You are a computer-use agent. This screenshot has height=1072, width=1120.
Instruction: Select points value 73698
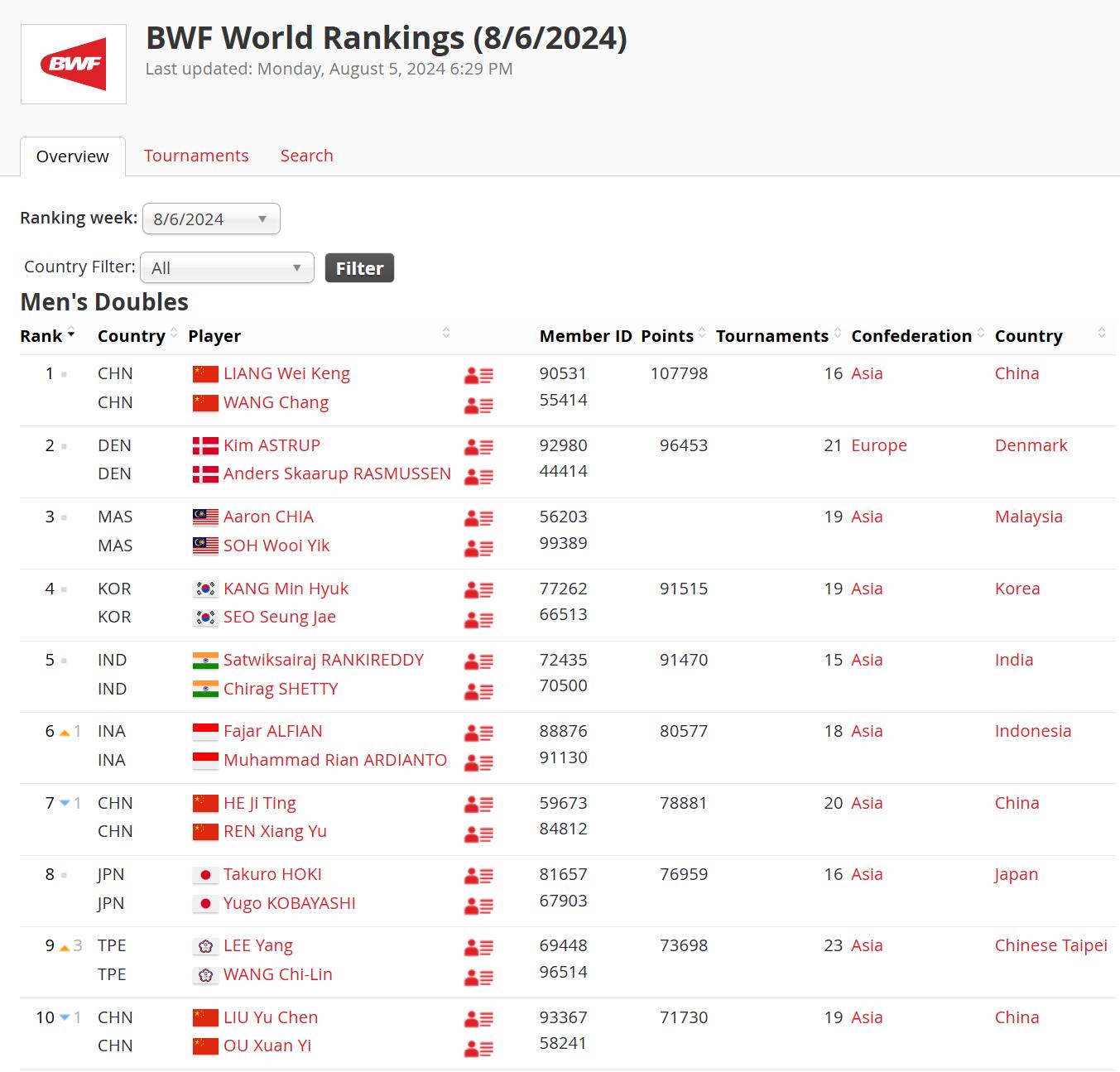(x=684, y=945)
